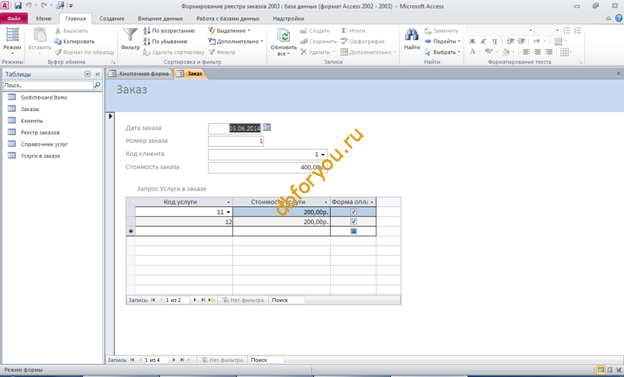
Task: Uncheck payment form box for service 11
Action: click(353, 212)
